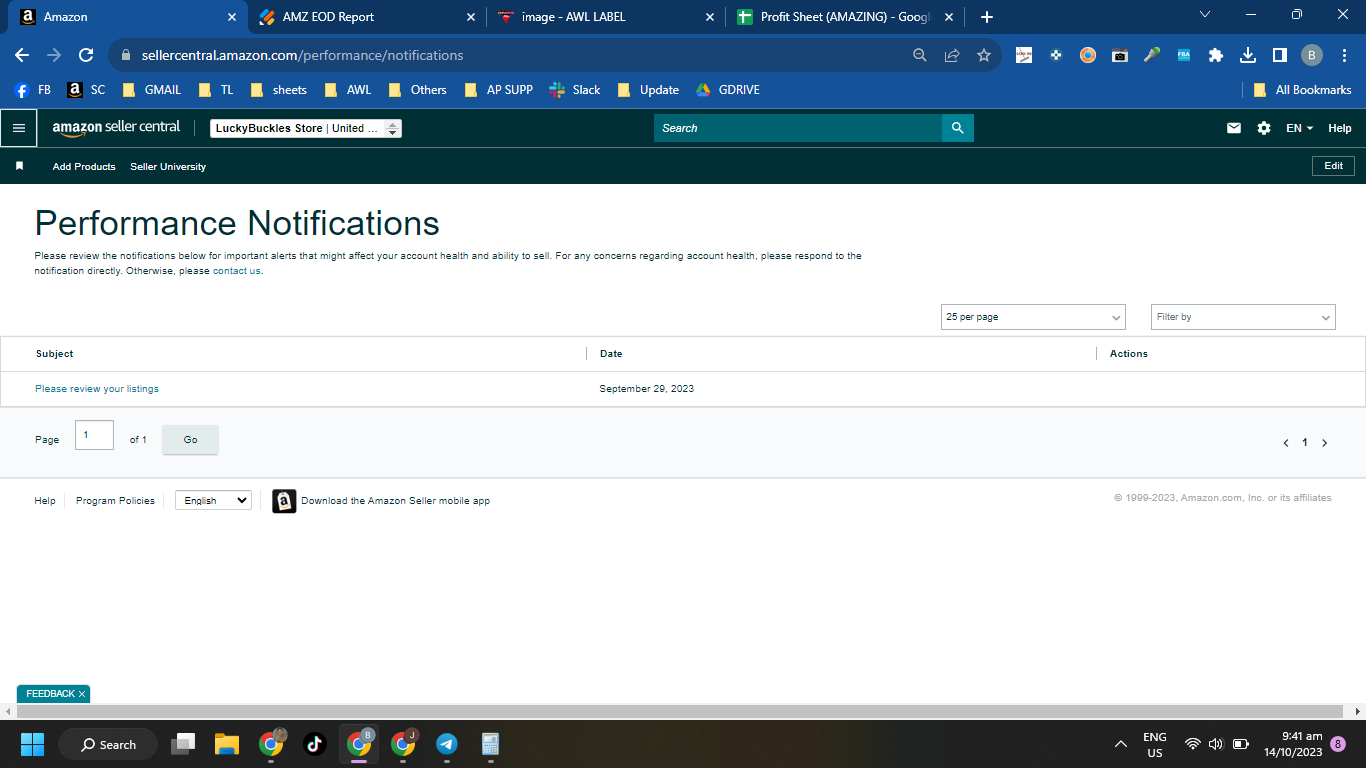The height and width of the screenshot is (768, 1366).
Task: Click the FBA extension icon
Action: point(1184,56)
